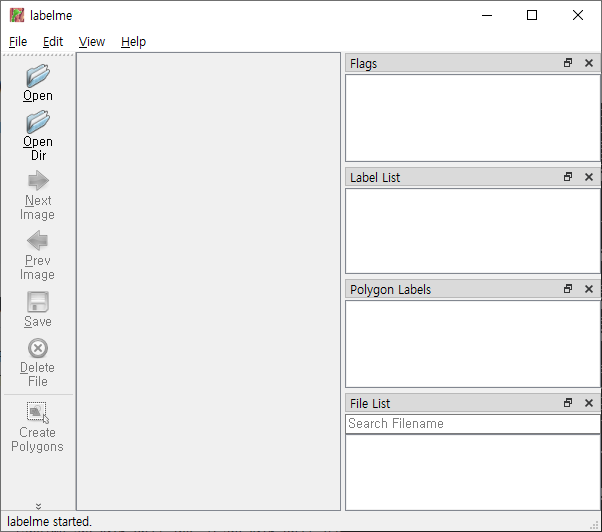Screen dimensions: 602x532
Task: Open the View menu
Action: [92, 41]
